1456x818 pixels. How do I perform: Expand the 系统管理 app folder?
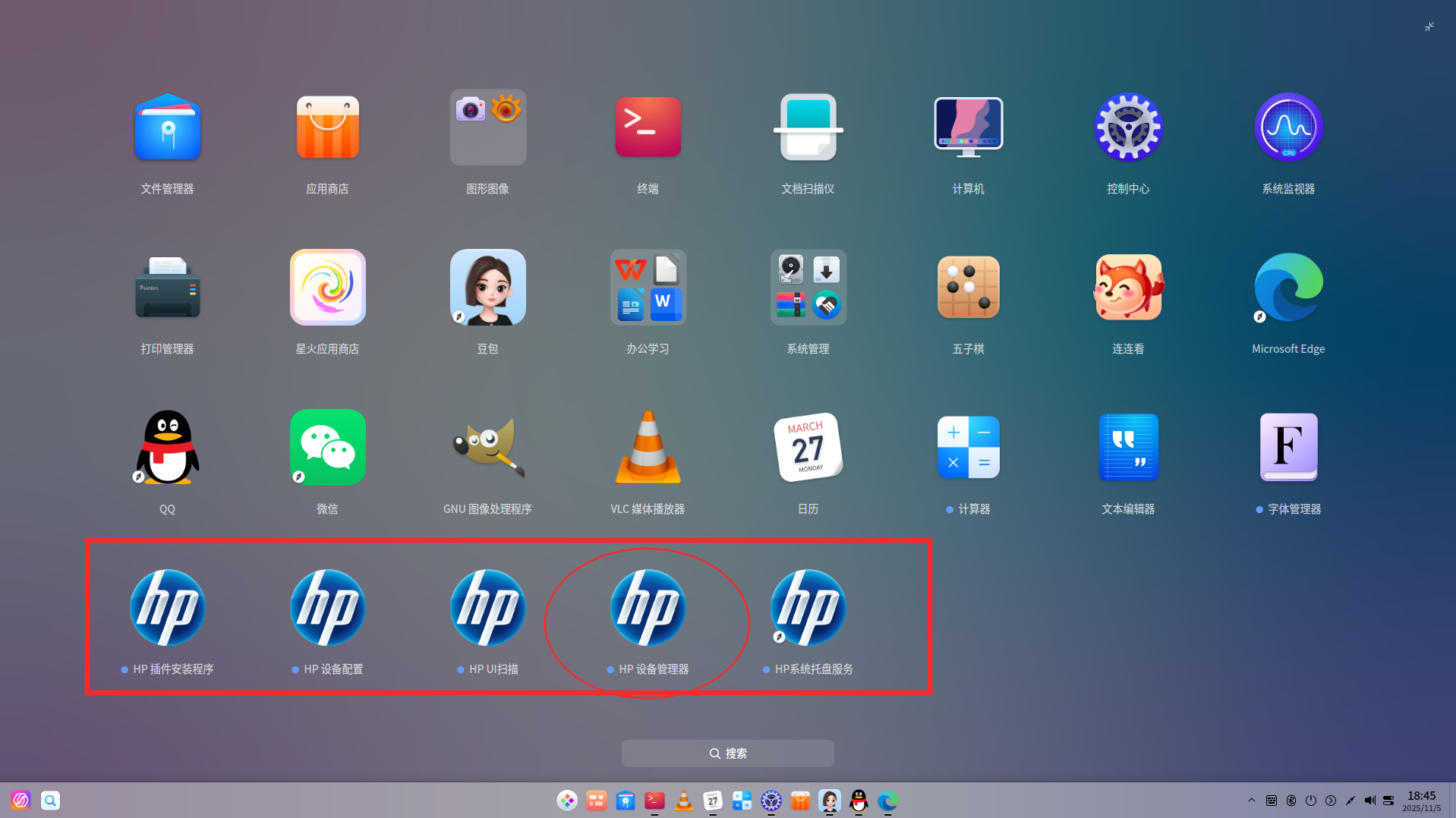coord(808,288)
